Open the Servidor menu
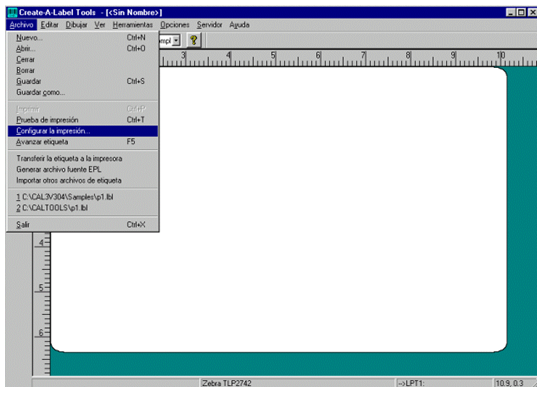 pos(209,25)
